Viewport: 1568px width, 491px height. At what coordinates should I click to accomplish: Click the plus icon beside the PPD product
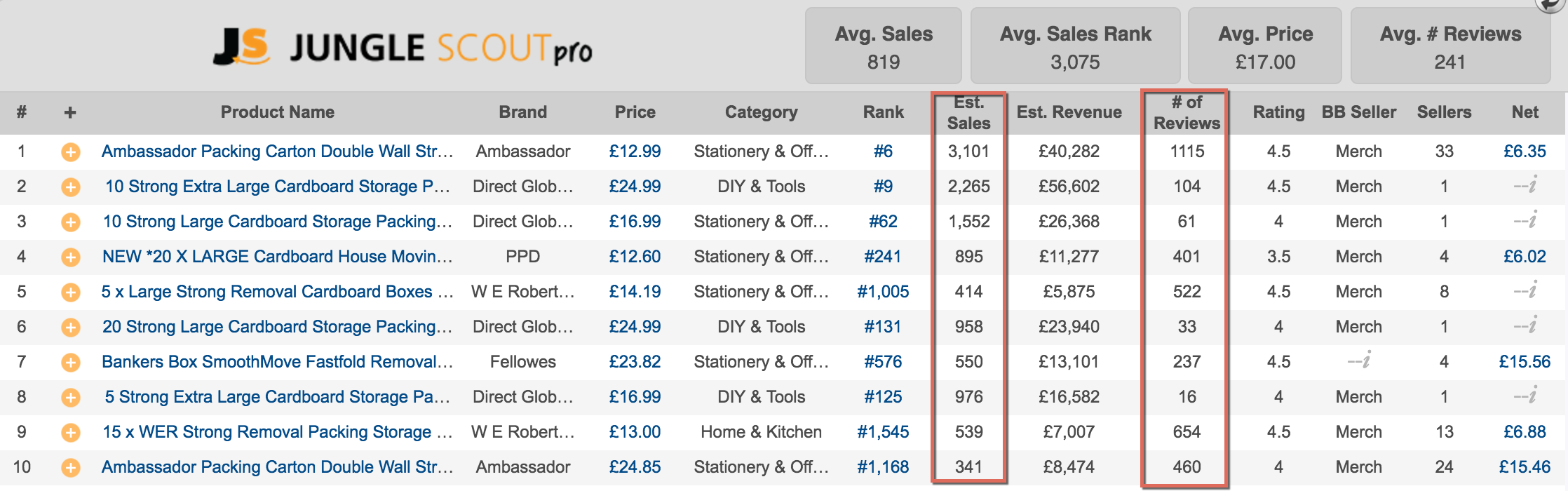tap(71, 257)
